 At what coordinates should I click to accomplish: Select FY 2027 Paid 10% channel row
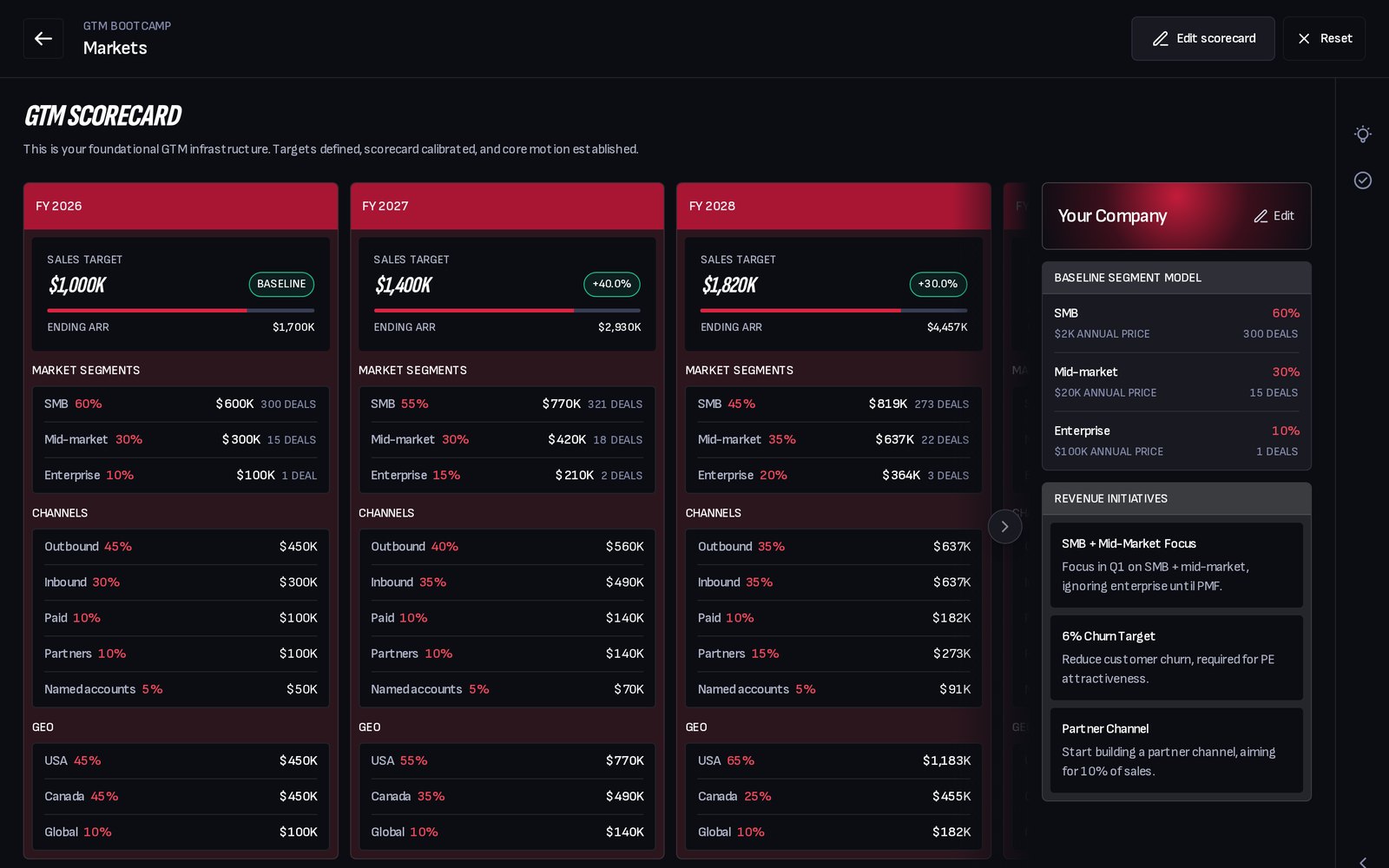pyautogui.click(x=507, y=618)
